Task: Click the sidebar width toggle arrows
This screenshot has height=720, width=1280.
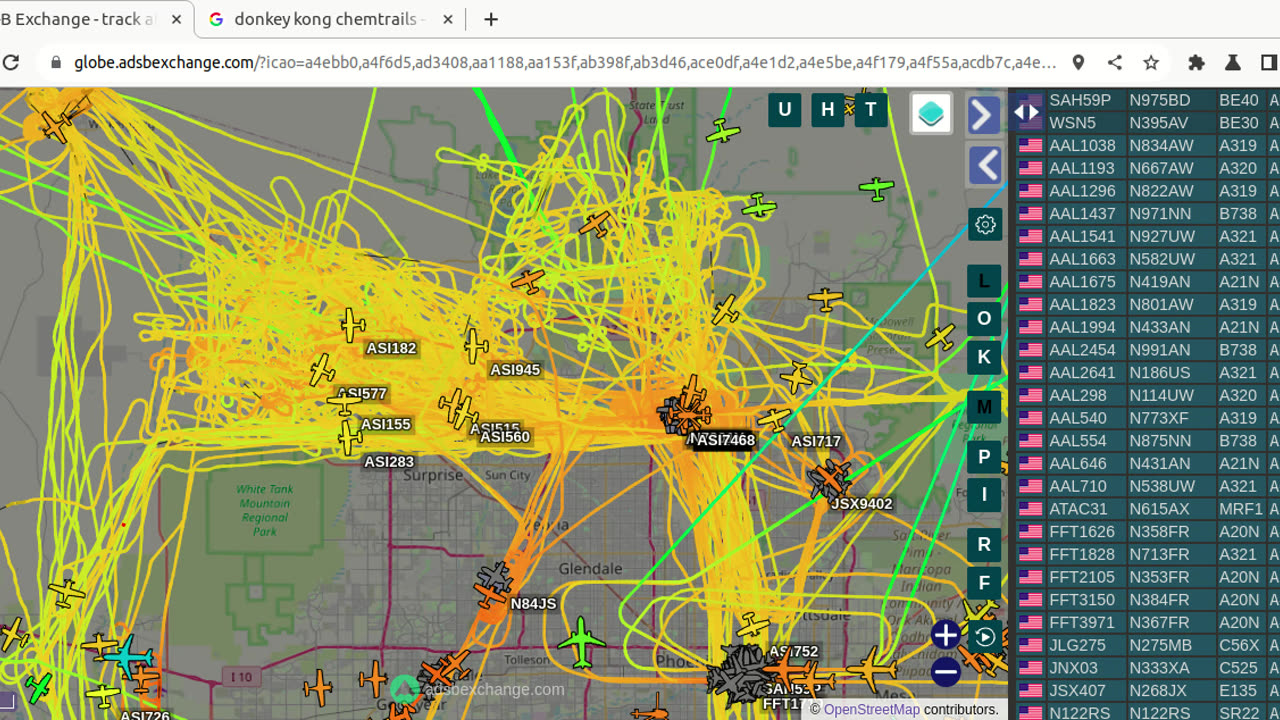Action: point(1027,112)
